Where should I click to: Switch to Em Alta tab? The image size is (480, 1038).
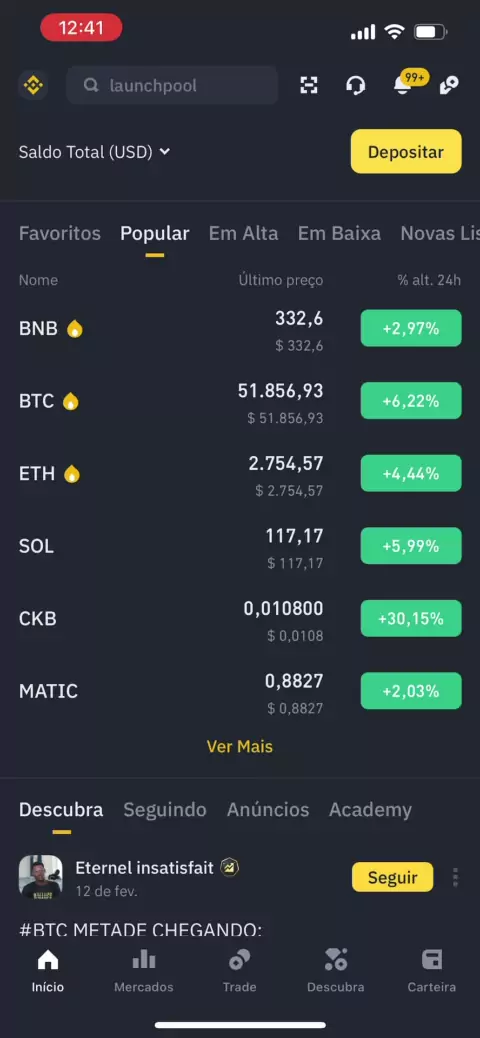244,234
